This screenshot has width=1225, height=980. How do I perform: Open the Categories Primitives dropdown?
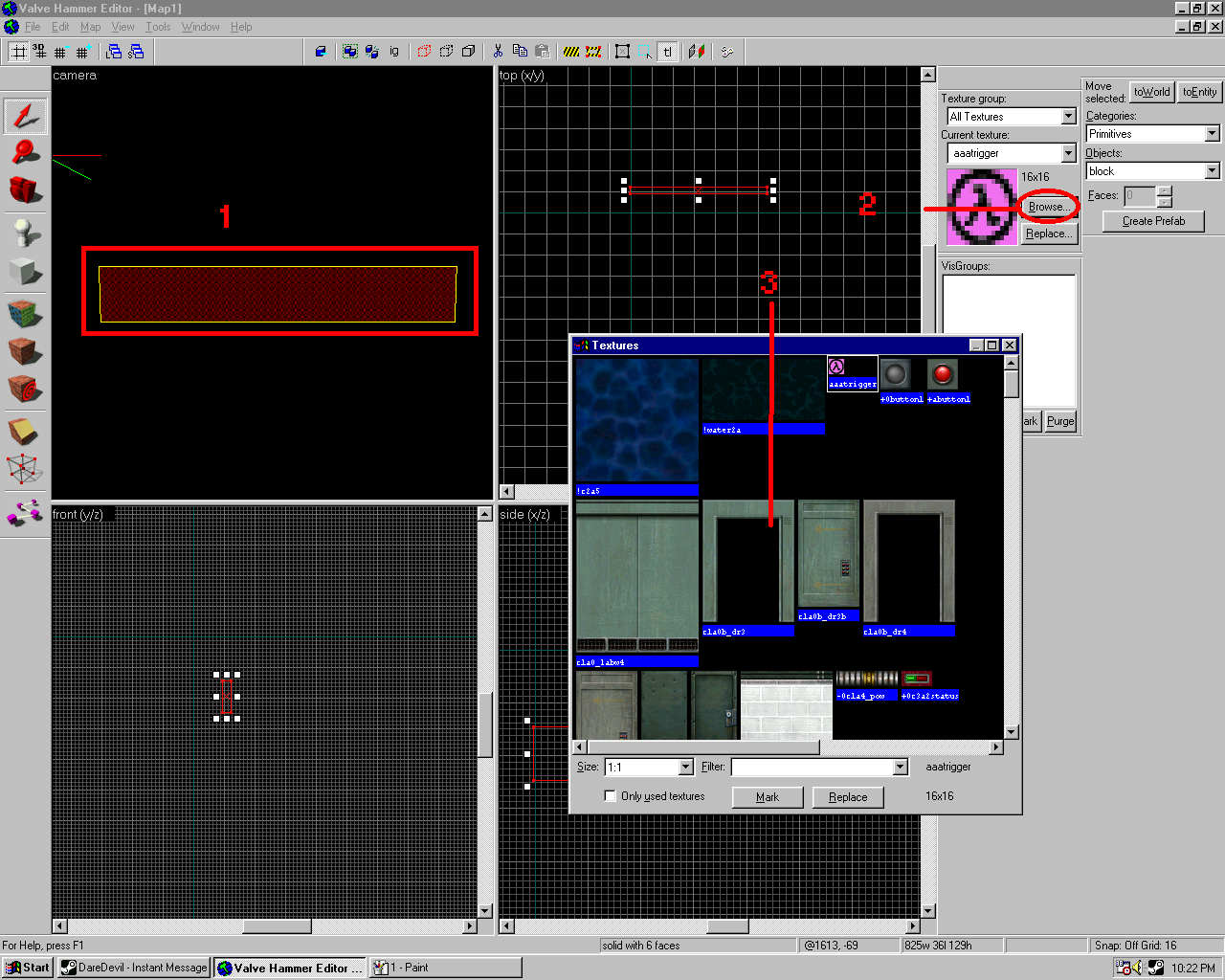(1212, 134)
